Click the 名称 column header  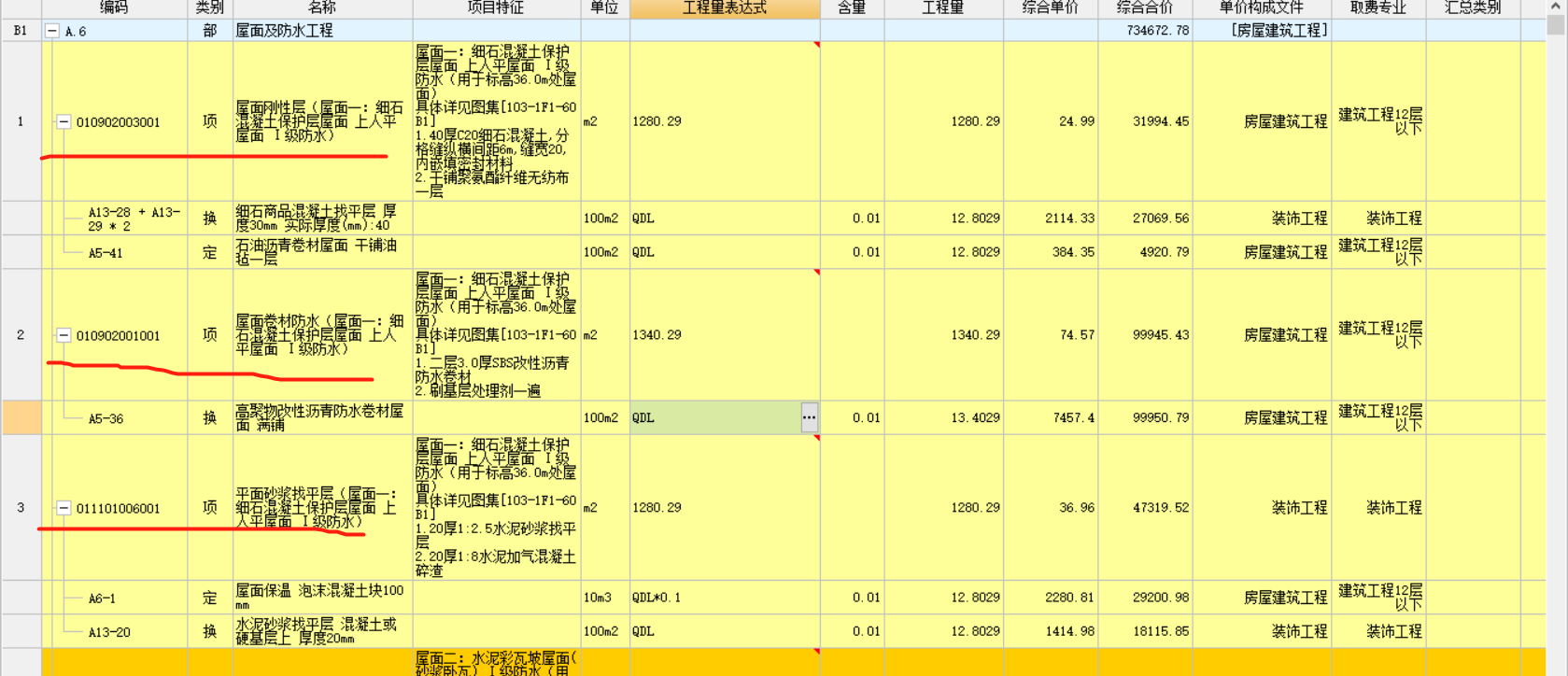pos(322,8)
